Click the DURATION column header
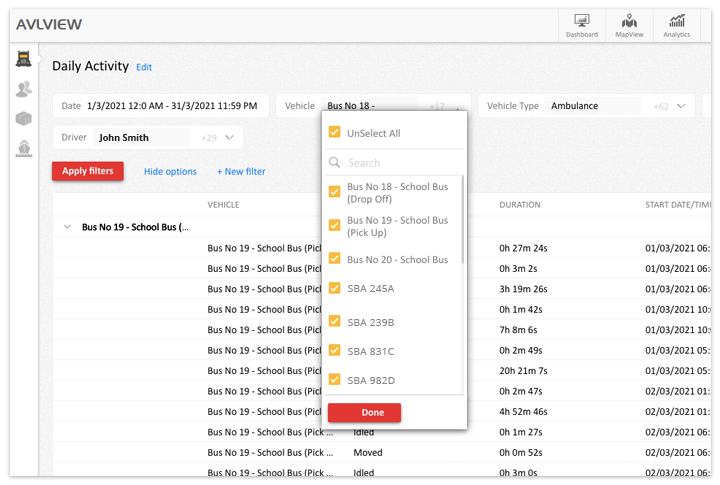The height and width of the screenshot is (485, 720). [520, 205]
